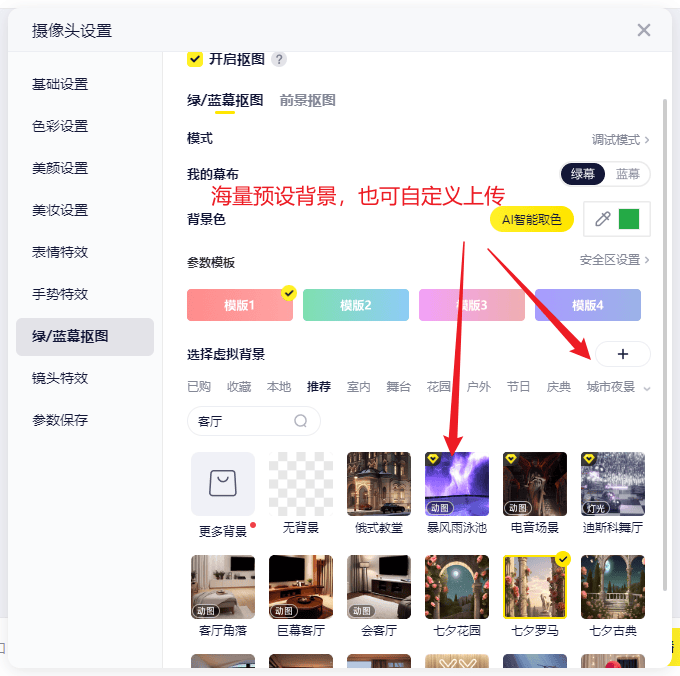This screenshot has width=680, height=676.
Task: Expand the category list chevron
Action: (x=647, y=387)
